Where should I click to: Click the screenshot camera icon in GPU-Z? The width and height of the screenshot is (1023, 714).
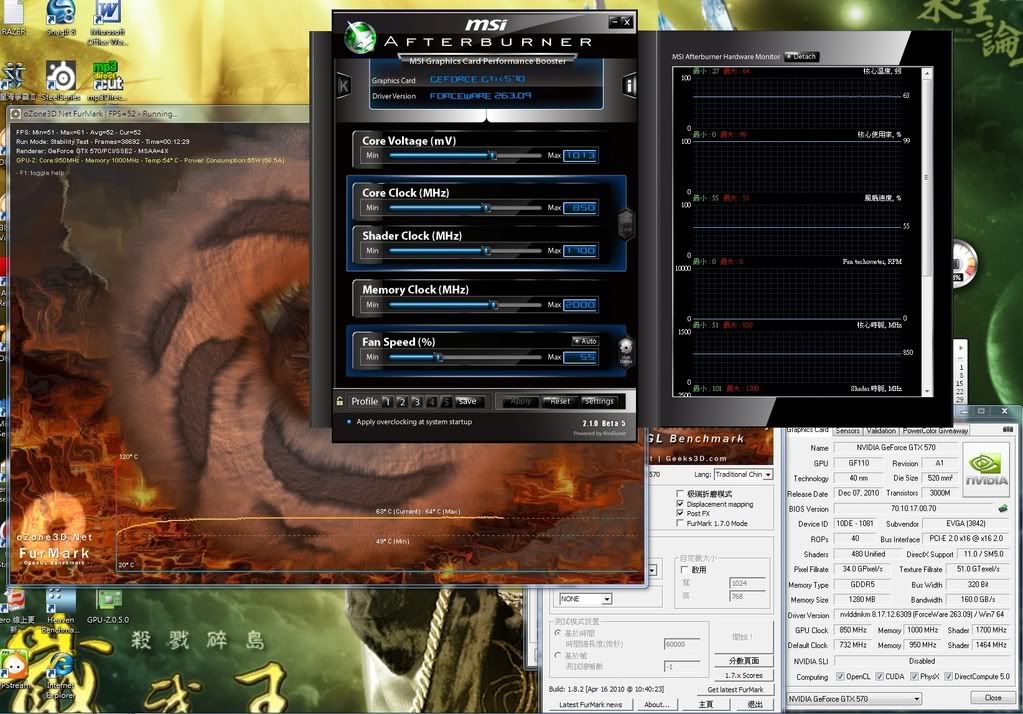tap(1008, 429)
